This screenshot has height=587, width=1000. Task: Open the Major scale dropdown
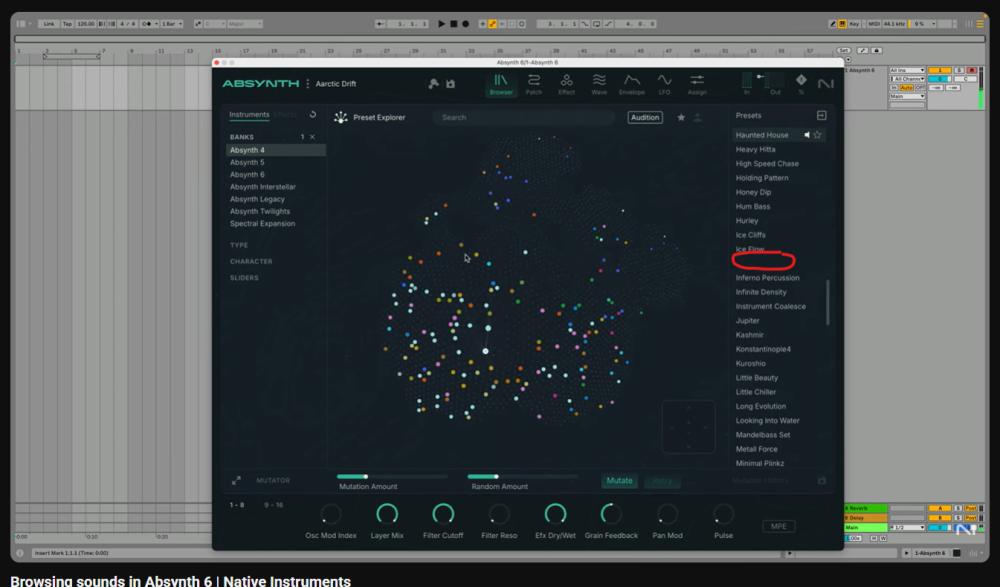point(245,24)
